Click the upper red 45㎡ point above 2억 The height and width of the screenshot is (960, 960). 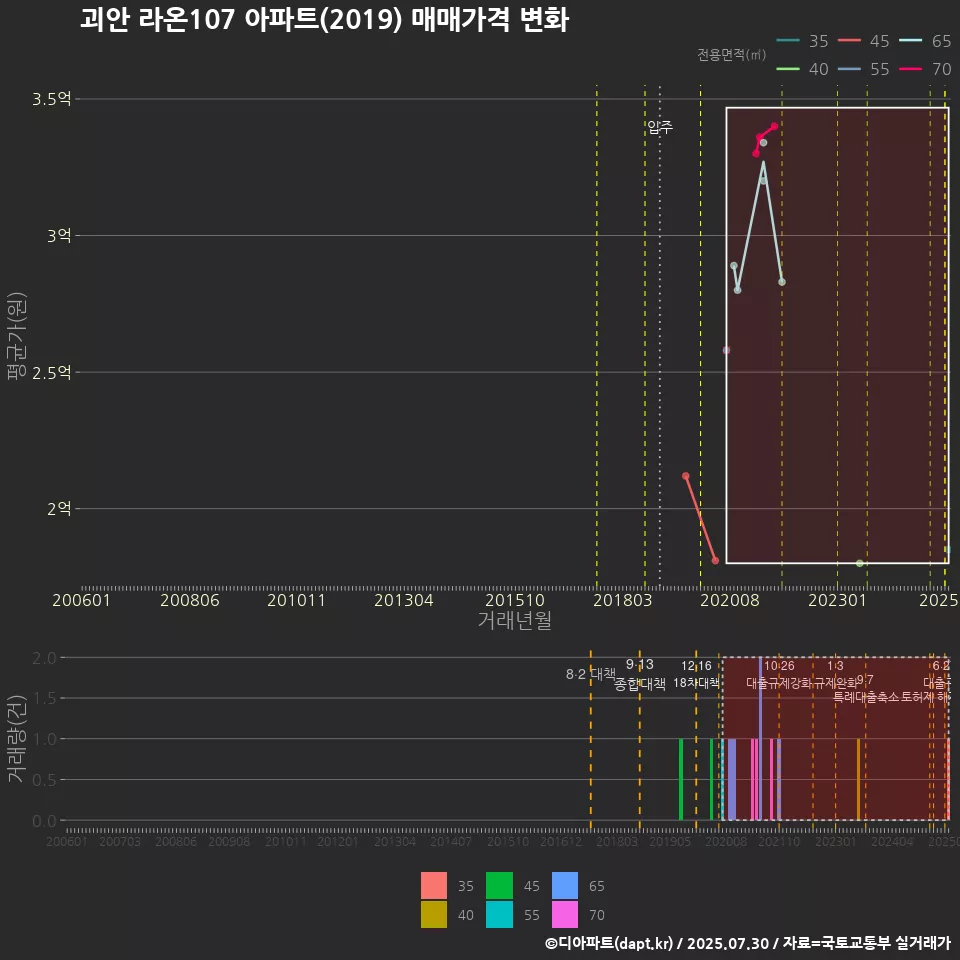[686, 476]
